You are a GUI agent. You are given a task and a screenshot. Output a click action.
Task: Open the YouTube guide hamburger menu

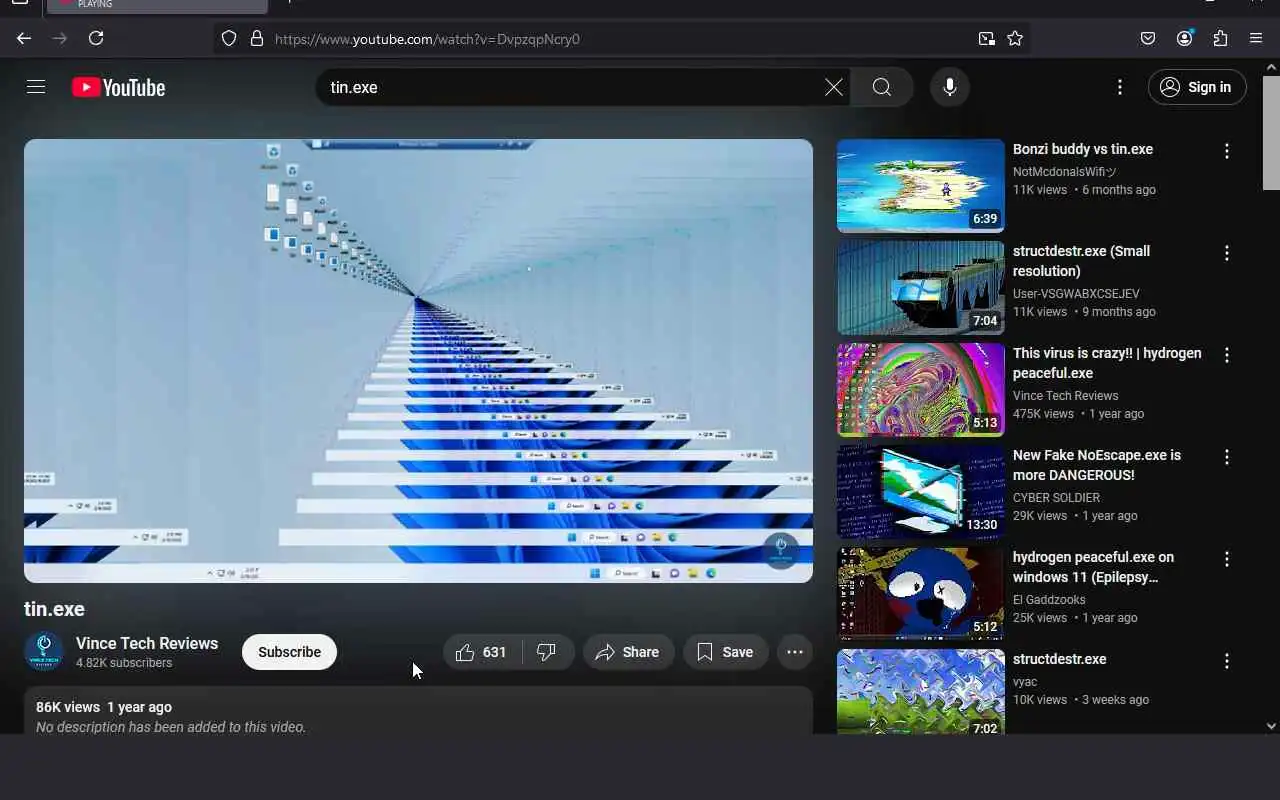pyautogui.click(x=36, y=87)
